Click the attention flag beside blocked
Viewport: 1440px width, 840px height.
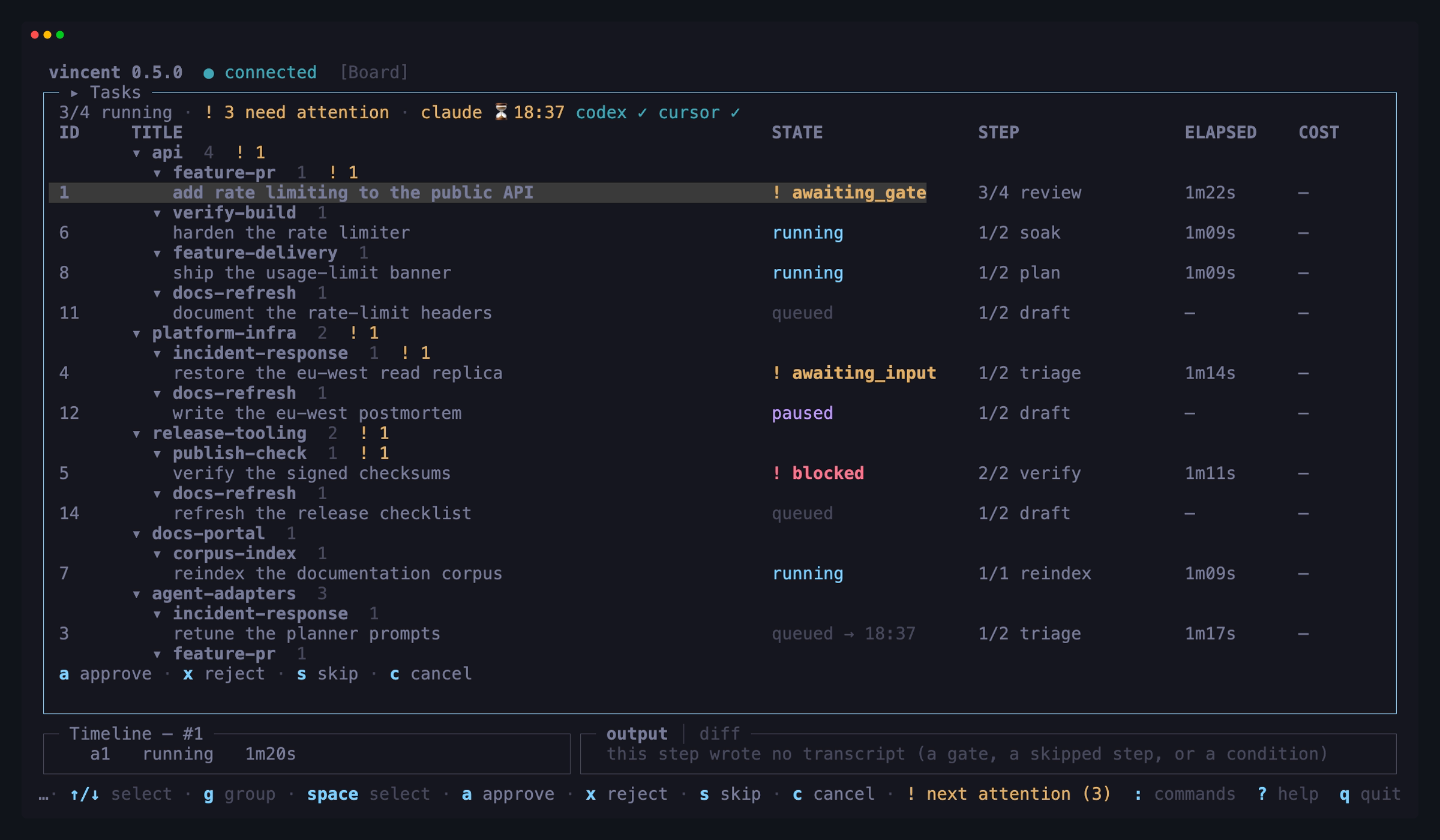click(776, 473)
